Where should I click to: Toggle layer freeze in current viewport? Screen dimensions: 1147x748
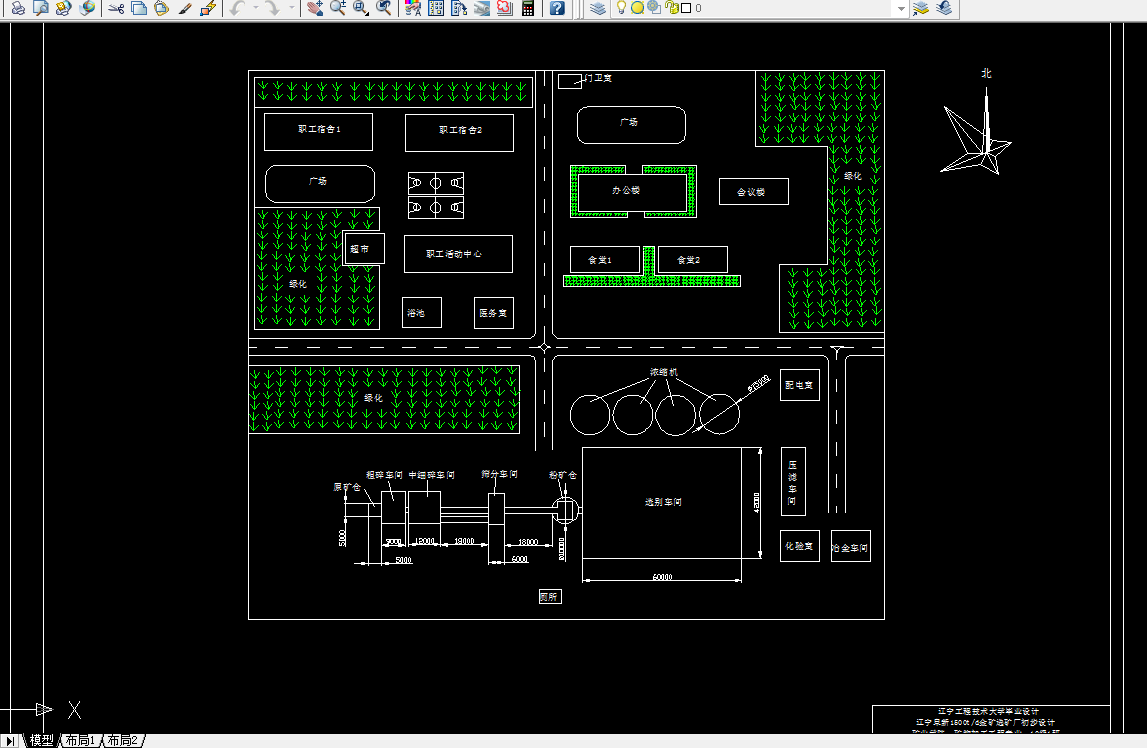(654, 8)
